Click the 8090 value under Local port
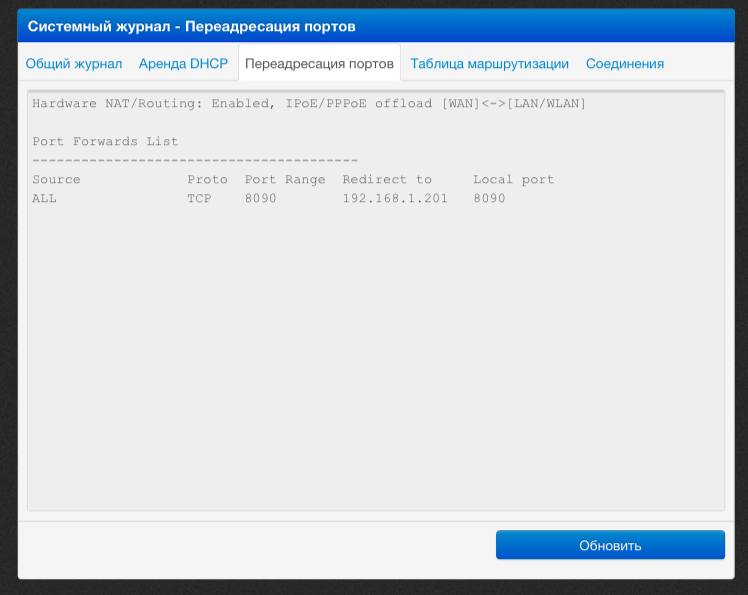The width and height of the screenshot is (748, 595). tap(489, 198)
